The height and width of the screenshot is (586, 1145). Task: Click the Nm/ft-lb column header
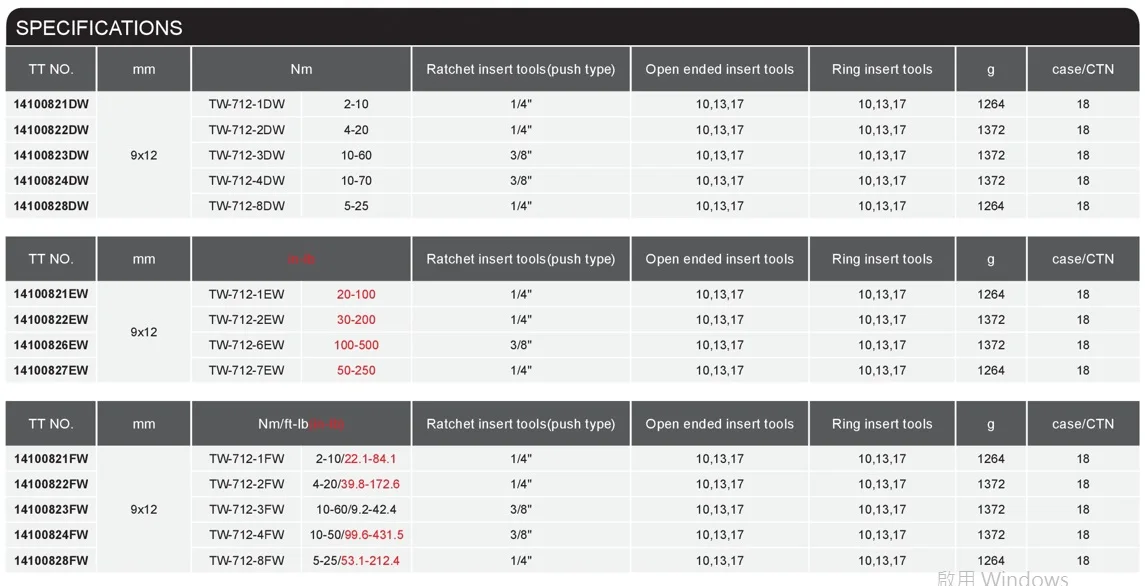(x=300, y=424)
